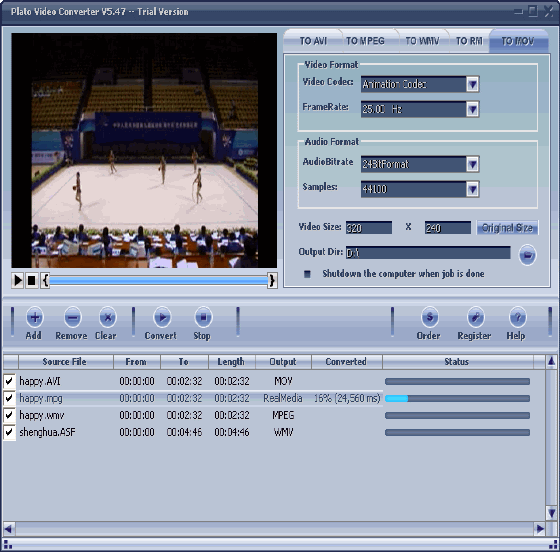The width and height of the screenshot is (560, 552).
Task: Switch to the TO WMV tab
Action: (422, 41)
